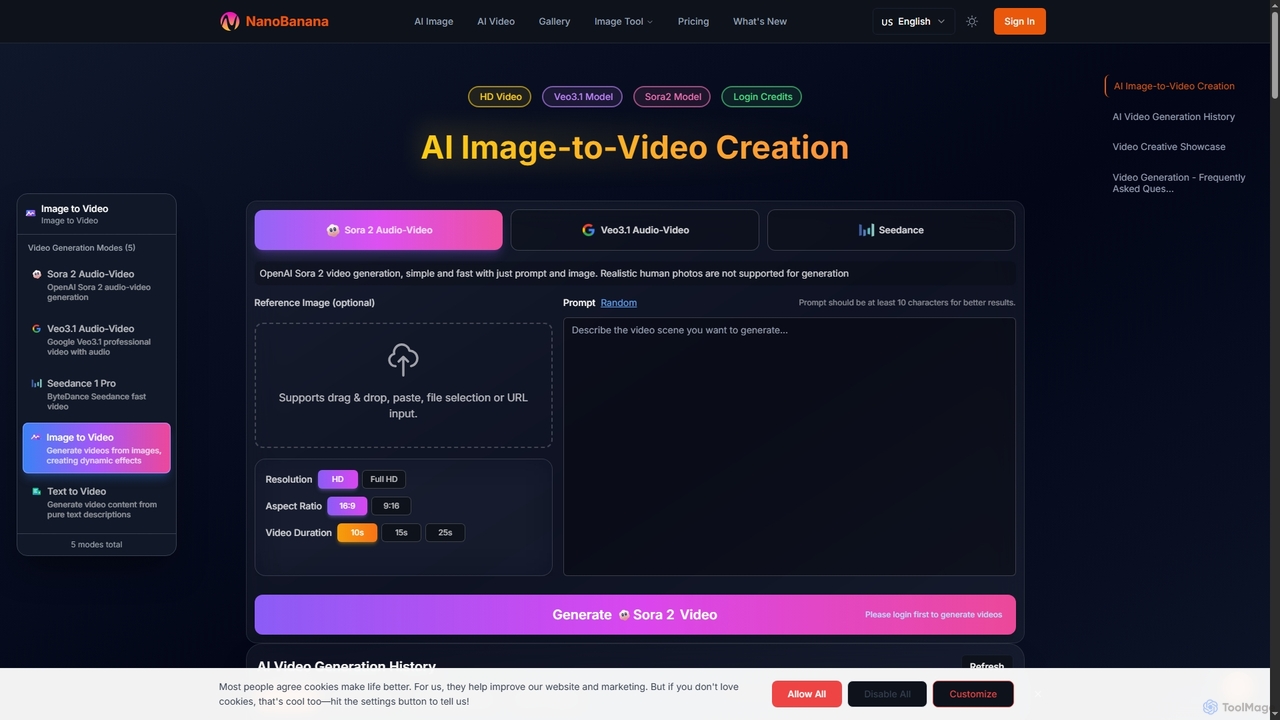Click the Google icon in Veo3.1 Audio-Video tab
1280x720 pixels.
[589, 230]
